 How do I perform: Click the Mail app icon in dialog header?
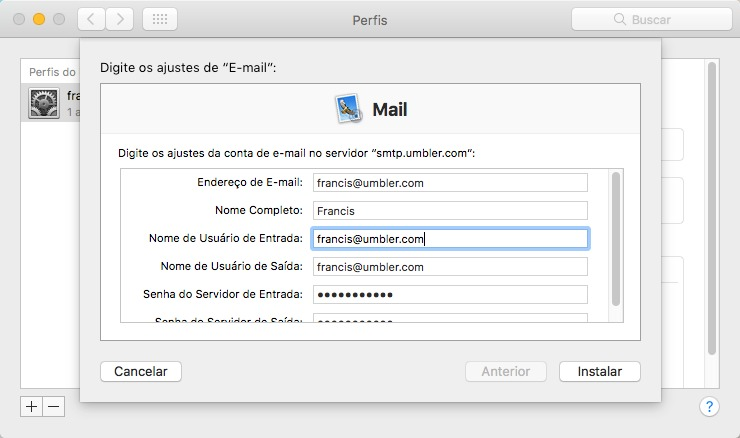[349, 109]
